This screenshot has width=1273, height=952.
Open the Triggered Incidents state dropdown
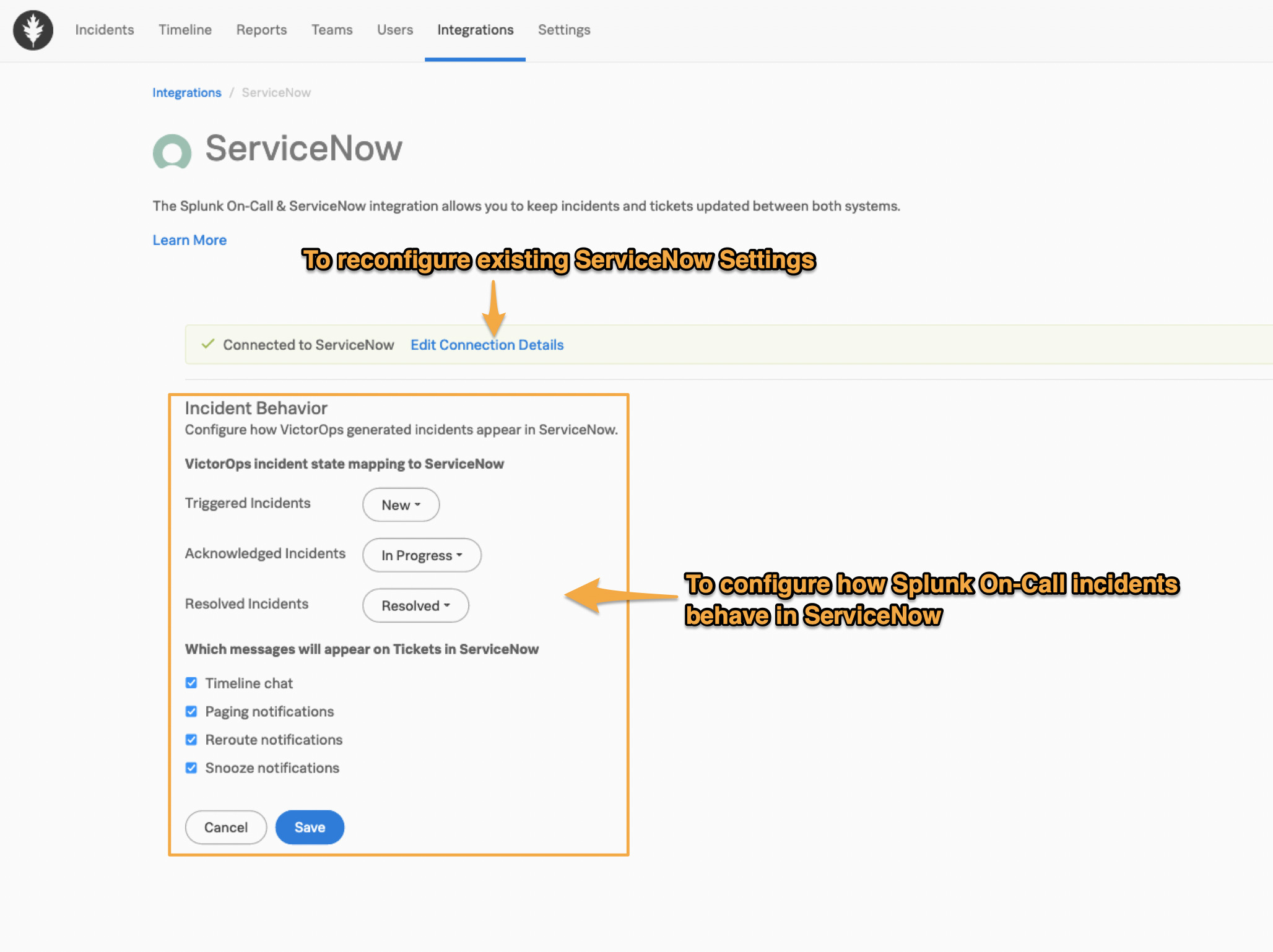[400, 504]
